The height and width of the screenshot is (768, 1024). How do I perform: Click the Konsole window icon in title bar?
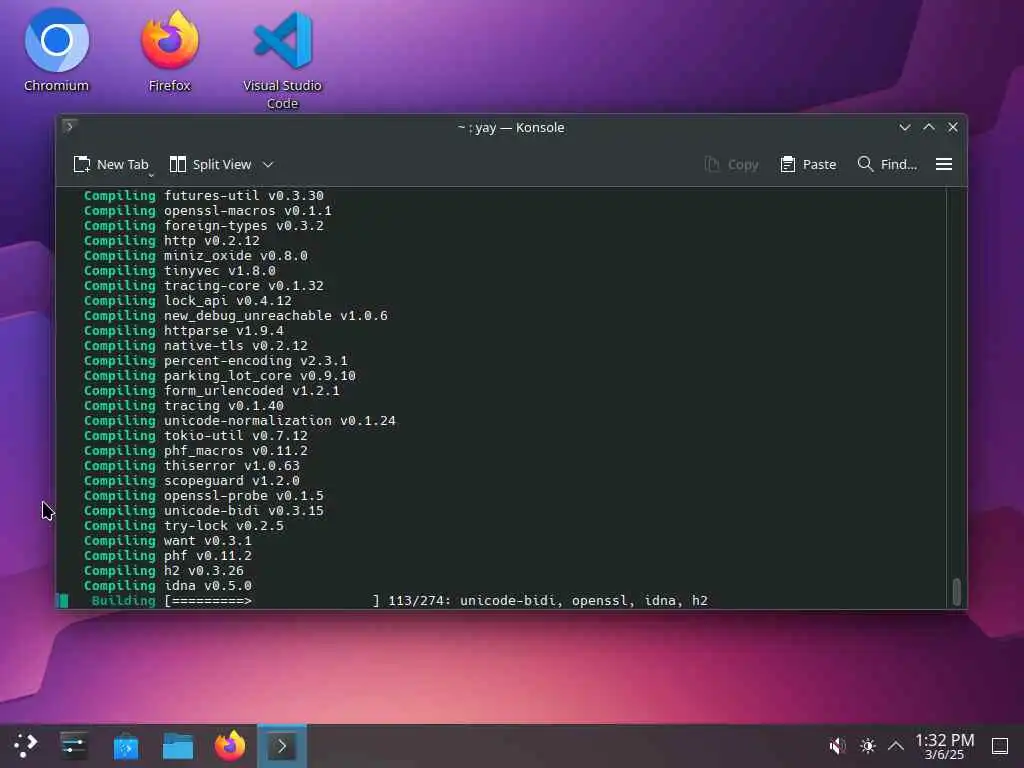[x=69, y=127]
